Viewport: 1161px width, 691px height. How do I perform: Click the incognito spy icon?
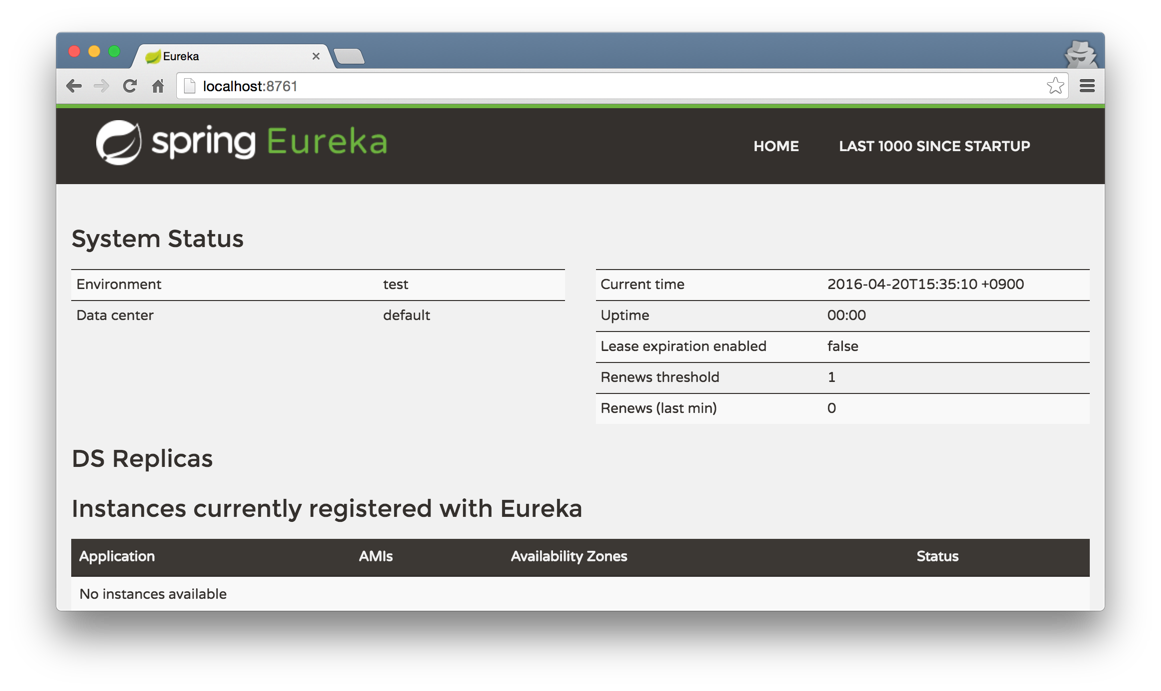click(x=1080, y=54)
